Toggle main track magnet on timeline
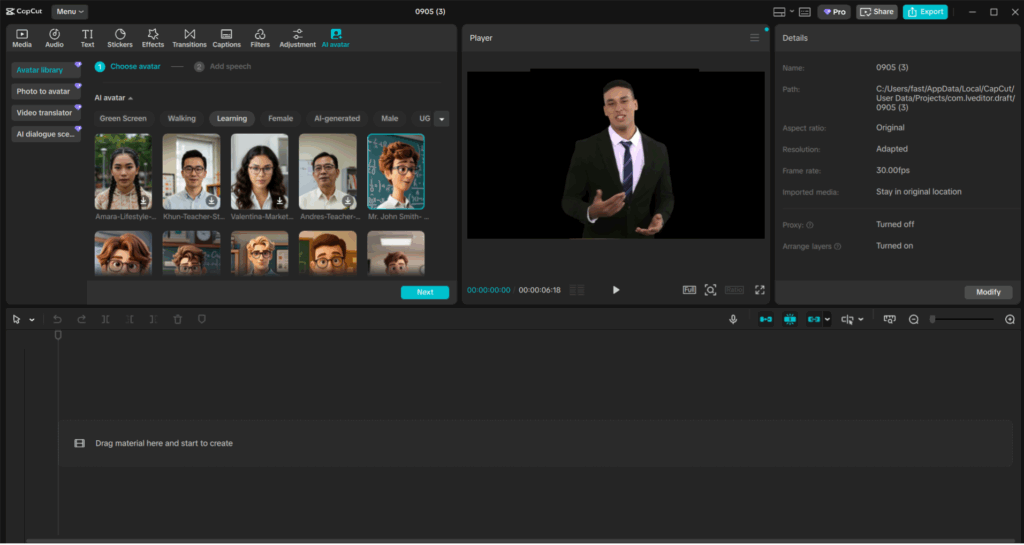The height and width of the screenshot is (545, 1024). pyautogui.click(x=766, y=319)
